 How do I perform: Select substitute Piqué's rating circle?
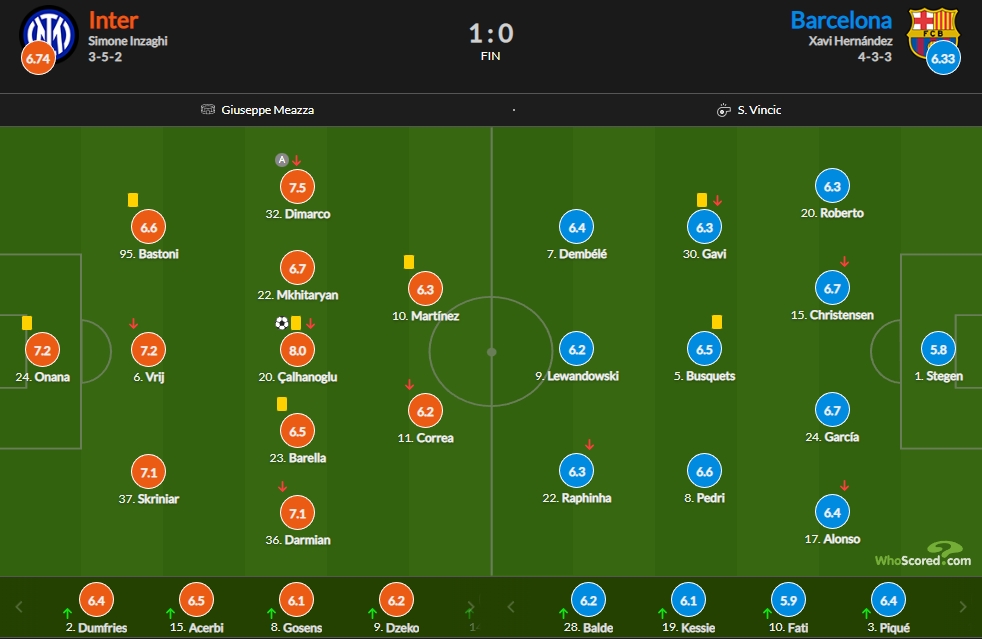point(889,600)
